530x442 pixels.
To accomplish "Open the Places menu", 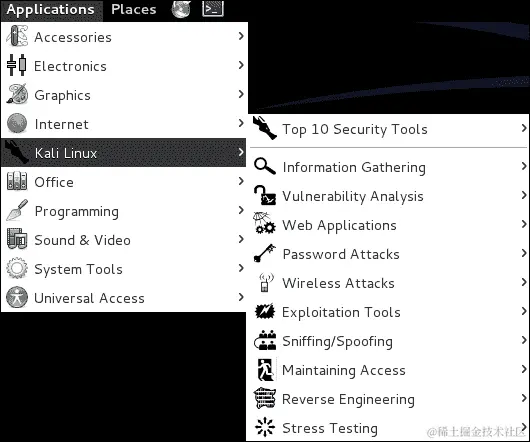I will [x=134, y=9].
